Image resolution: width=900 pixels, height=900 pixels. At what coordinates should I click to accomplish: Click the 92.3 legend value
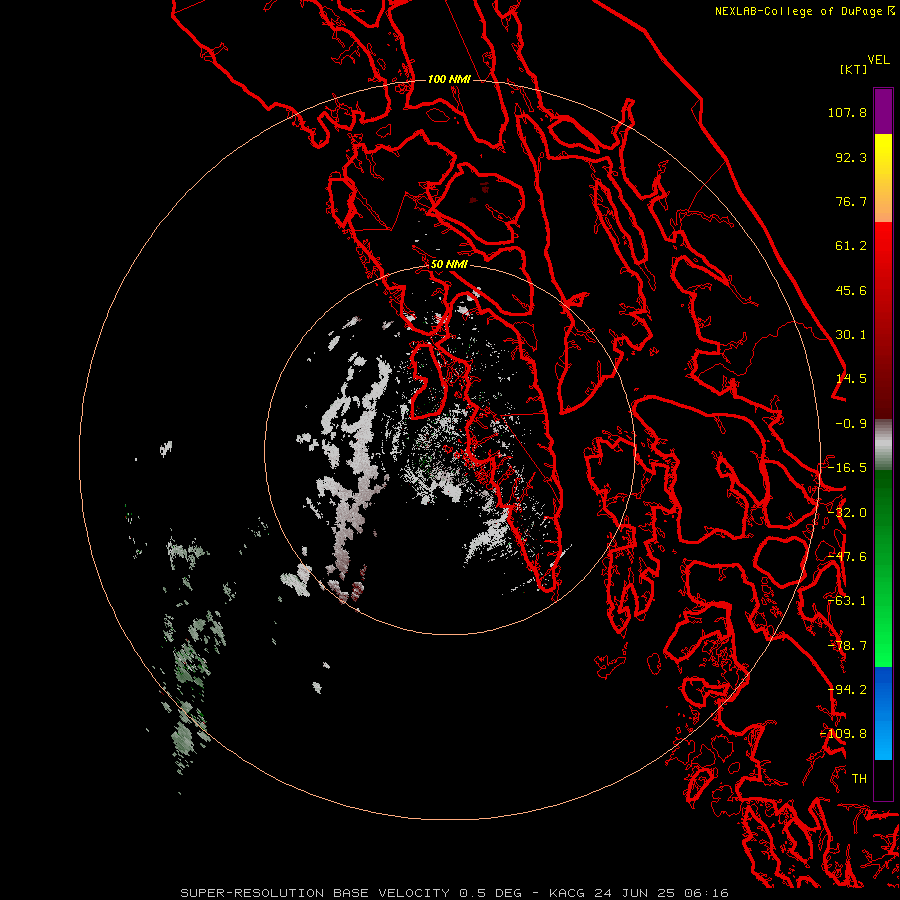coord(851,157)
